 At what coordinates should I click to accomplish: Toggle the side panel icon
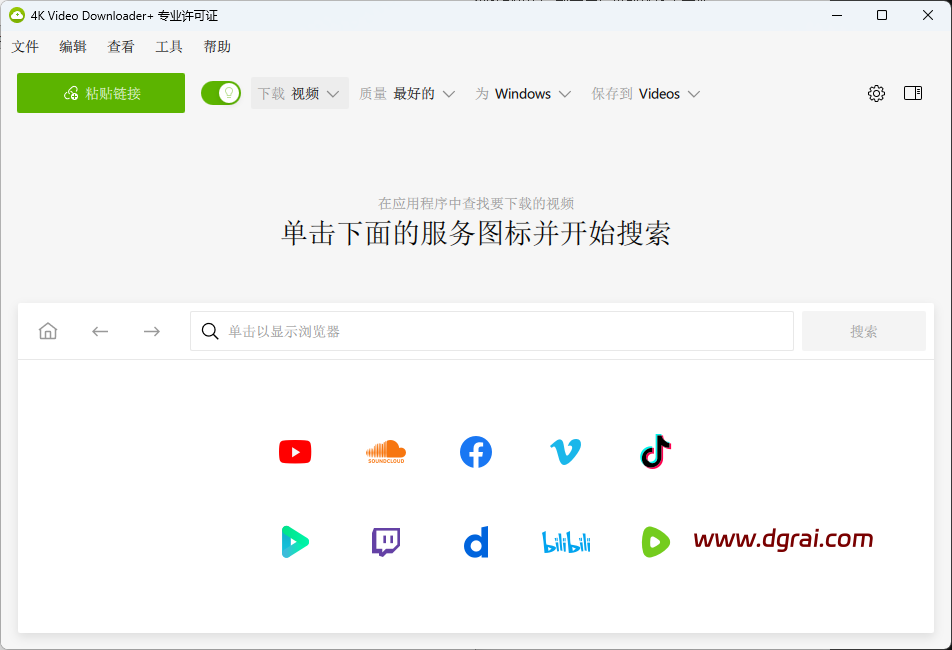[913, 93]
